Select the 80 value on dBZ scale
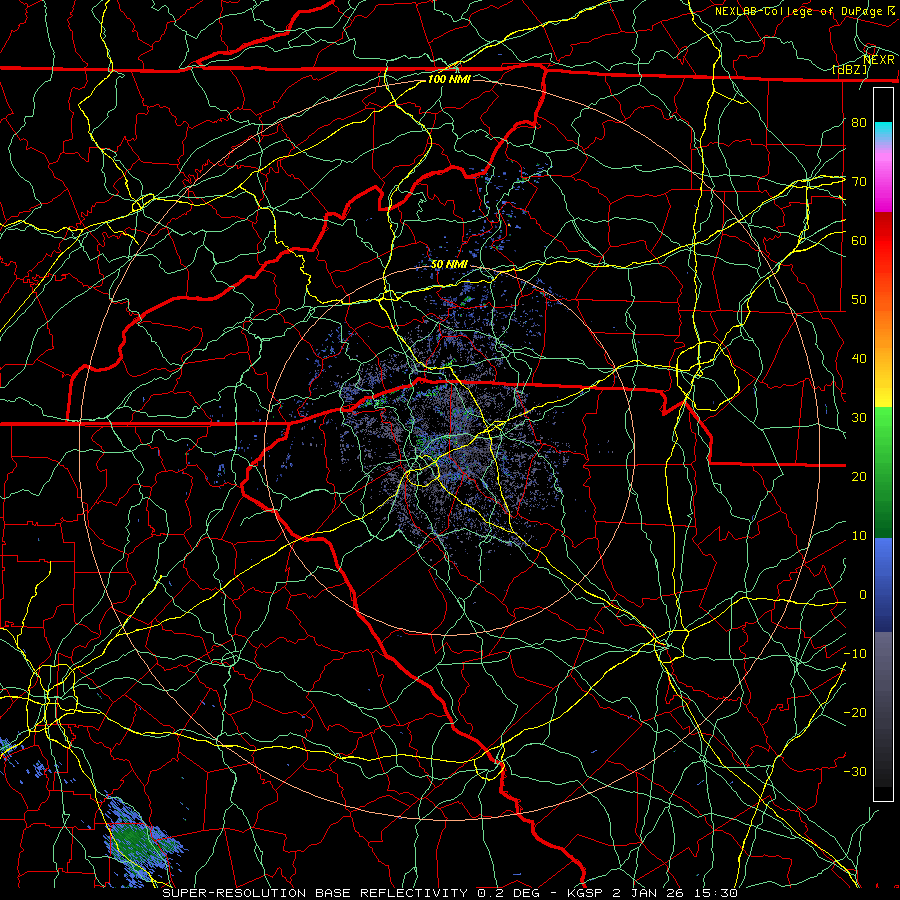Viewport: 900px width, 900px height. click(859, 122)
